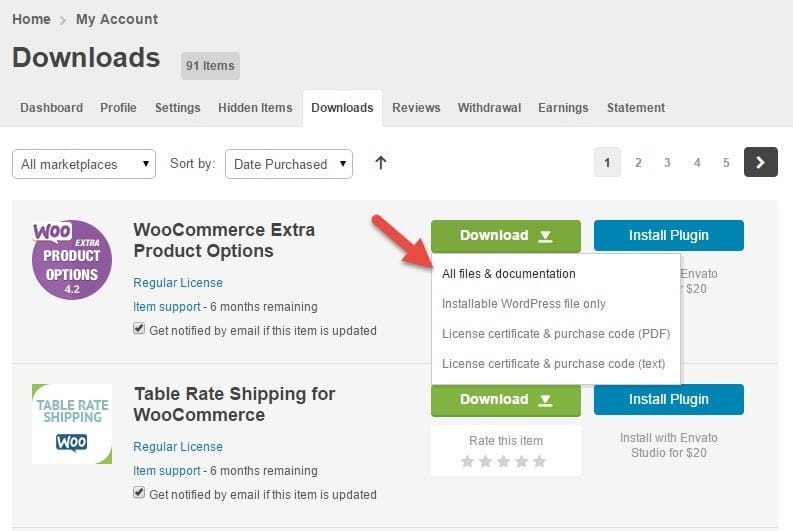This screenshot has height=531, width=793.
Task: Select License certificate & purchase code (text)
Action: [553, 364]
